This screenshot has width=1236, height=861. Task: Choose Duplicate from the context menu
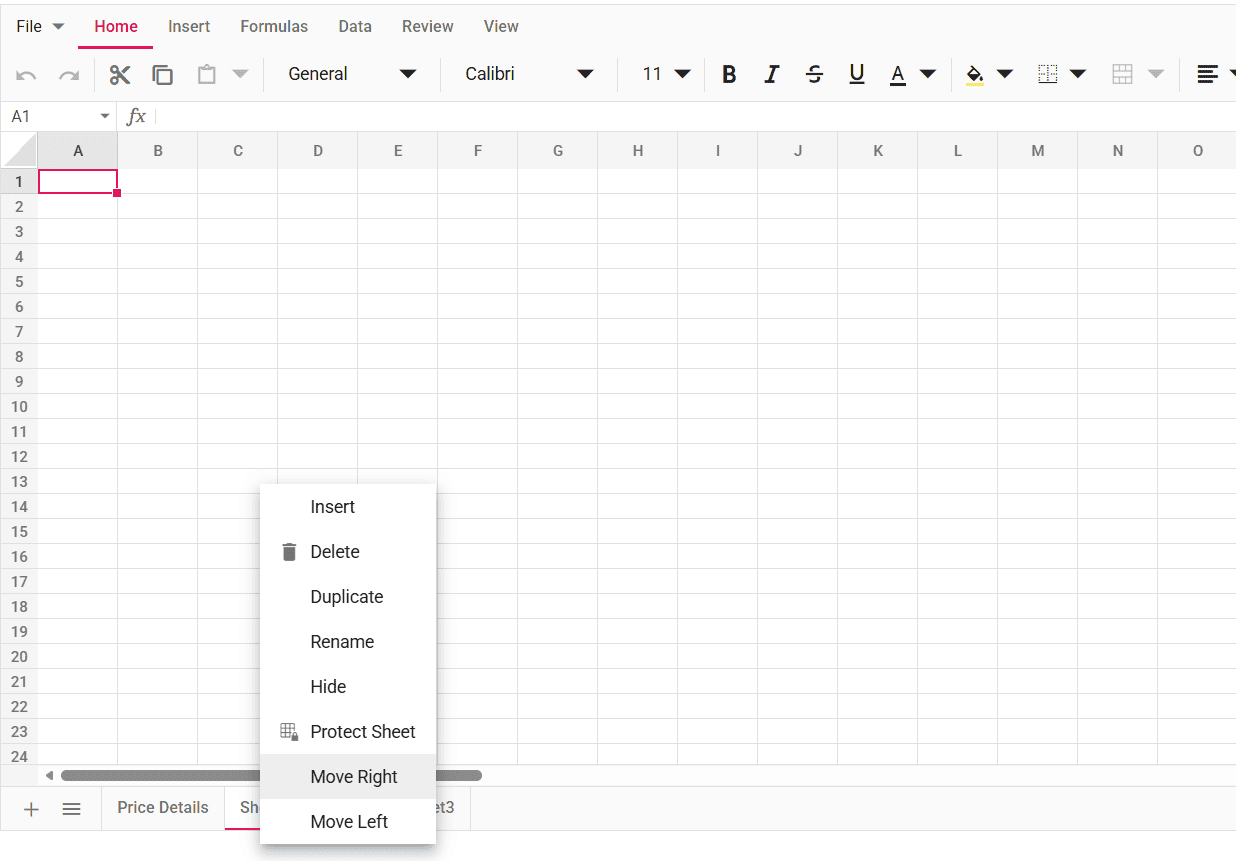coord(348,597)
